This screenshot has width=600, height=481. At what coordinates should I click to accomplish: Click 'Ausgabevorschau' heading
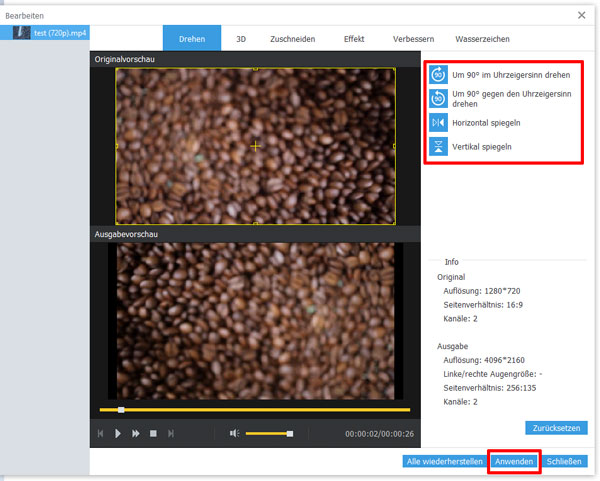point(126,234)
